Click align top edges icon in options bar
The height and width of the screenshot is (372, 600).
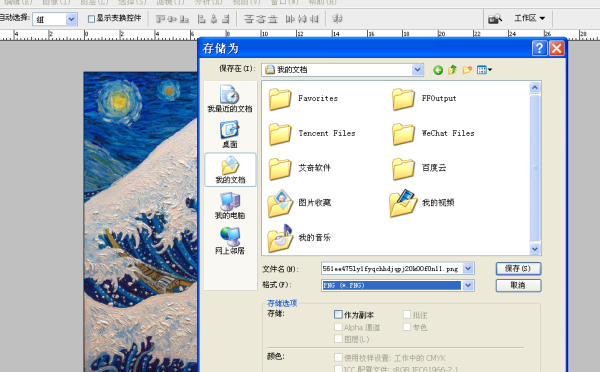tap(160, 19)
